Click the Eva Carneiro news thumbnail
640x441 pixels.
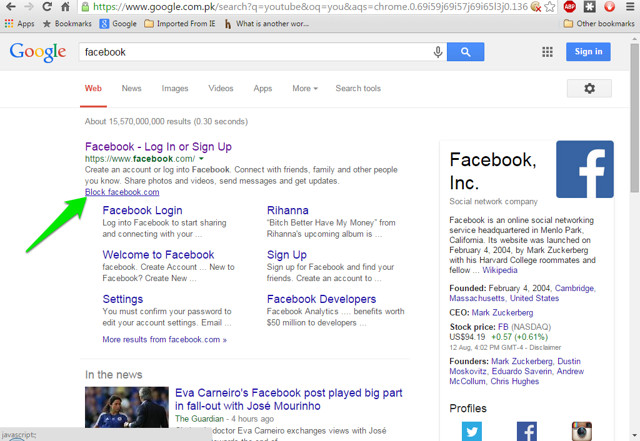pos(127,407)
